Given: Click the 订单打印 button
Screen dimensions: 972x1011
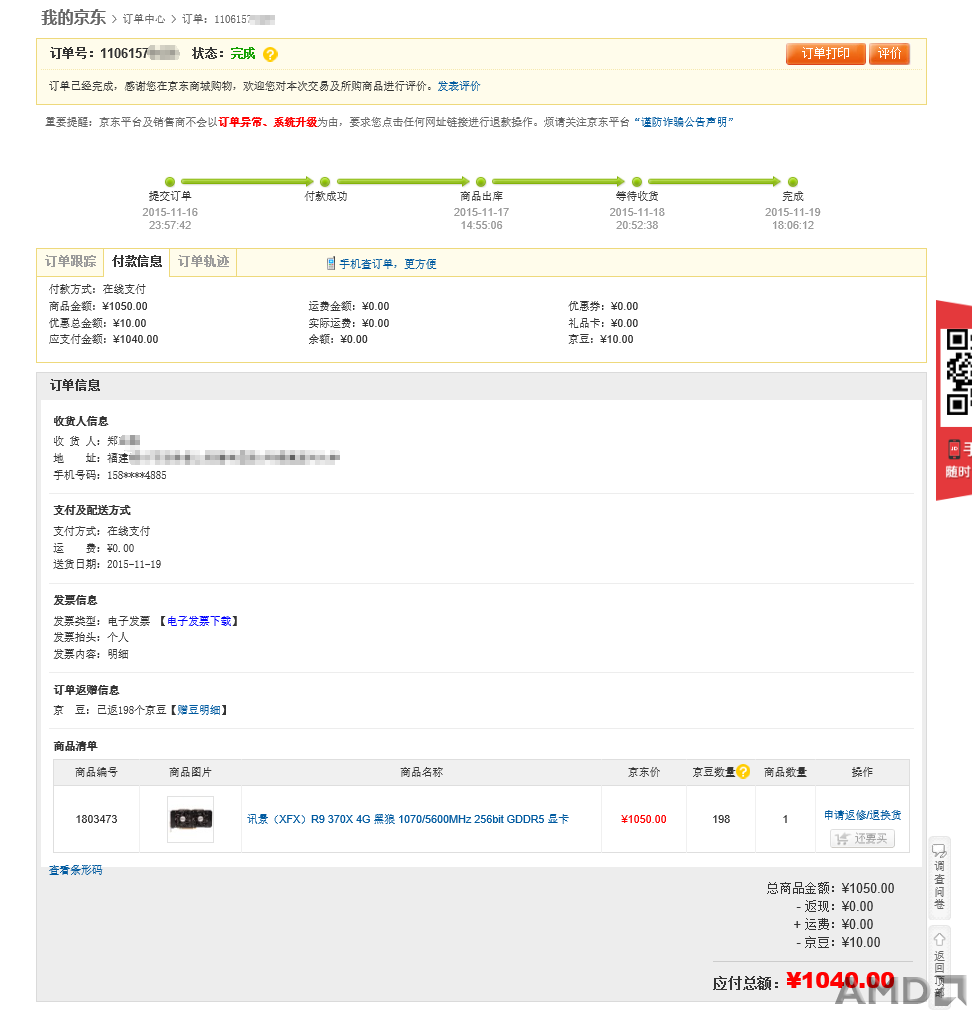Looking at the screenshot, I should (826, 54).
